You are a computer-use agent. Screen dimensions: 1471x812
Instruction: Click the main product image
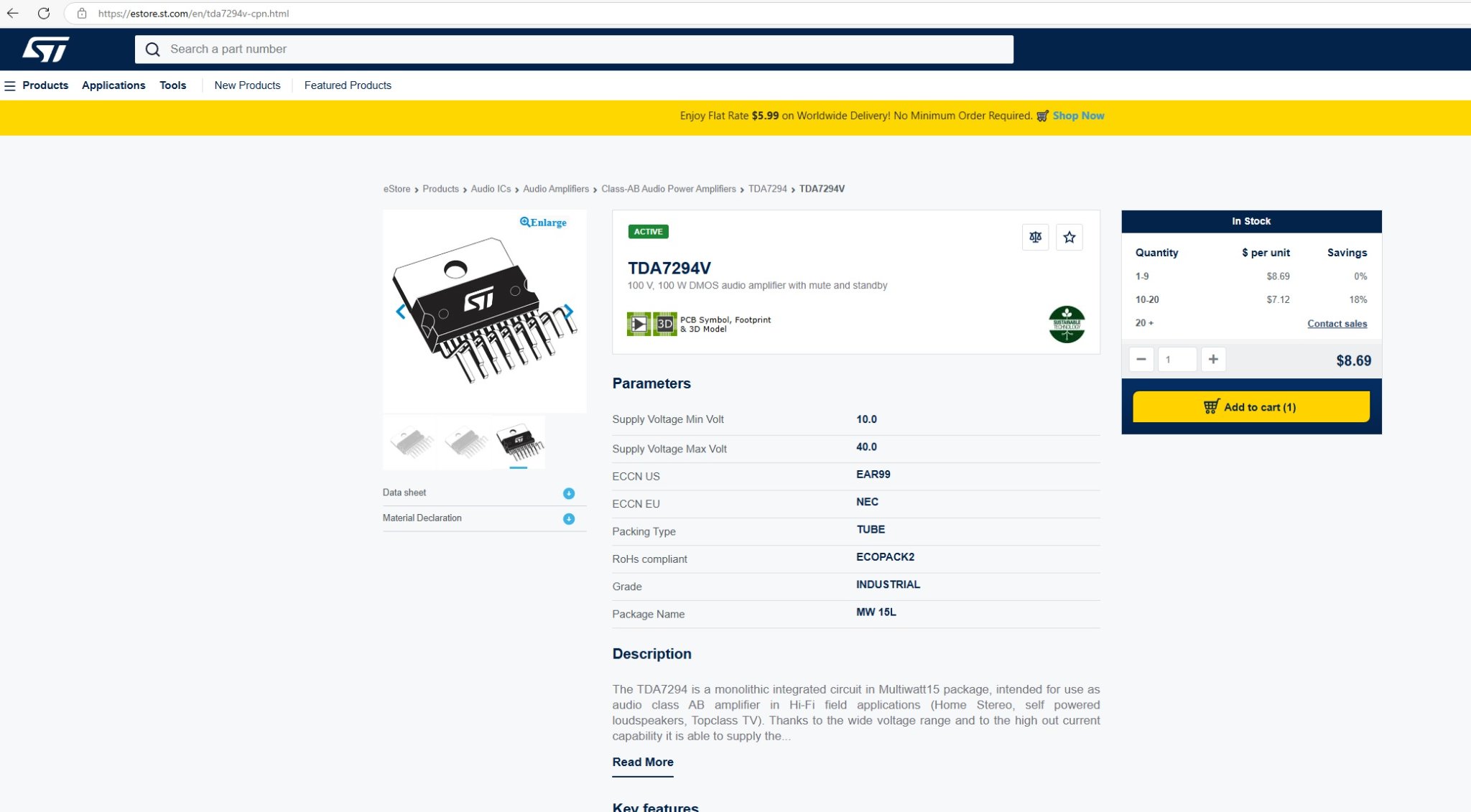[485, 311]
